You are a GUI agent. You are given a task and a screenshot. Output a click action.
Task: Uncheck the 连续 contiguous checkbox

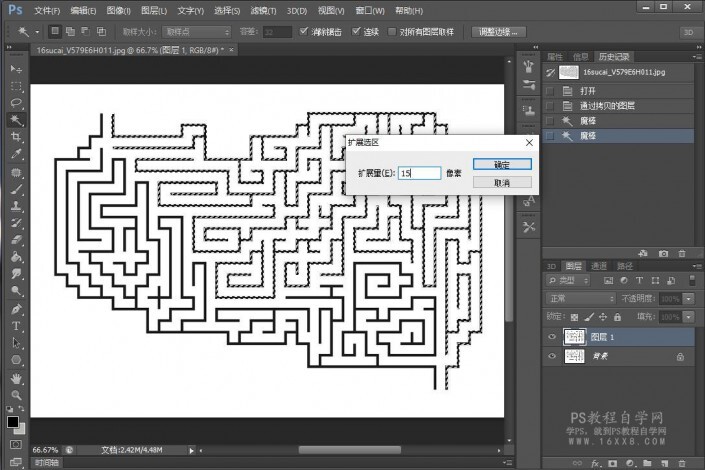point(355,31)
